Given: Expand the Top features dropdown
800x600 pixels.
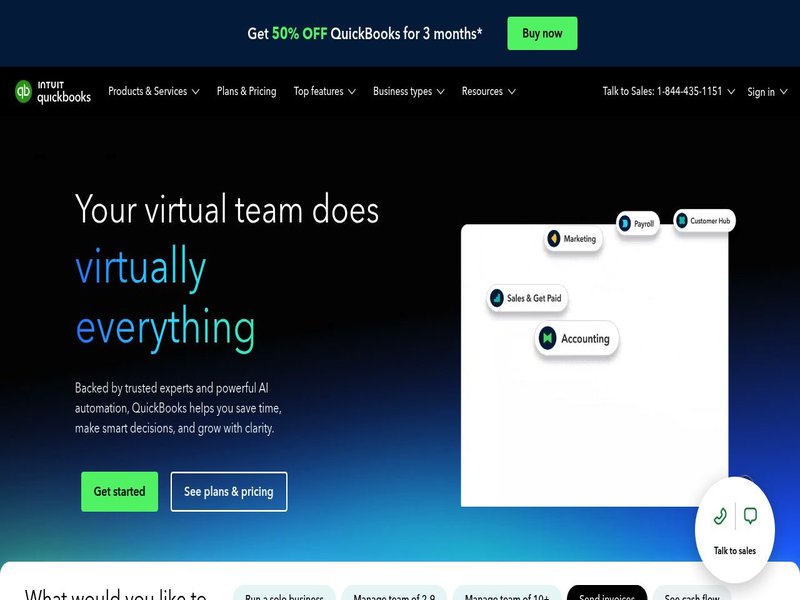Looking at the screenshot, I should [324, 91].
